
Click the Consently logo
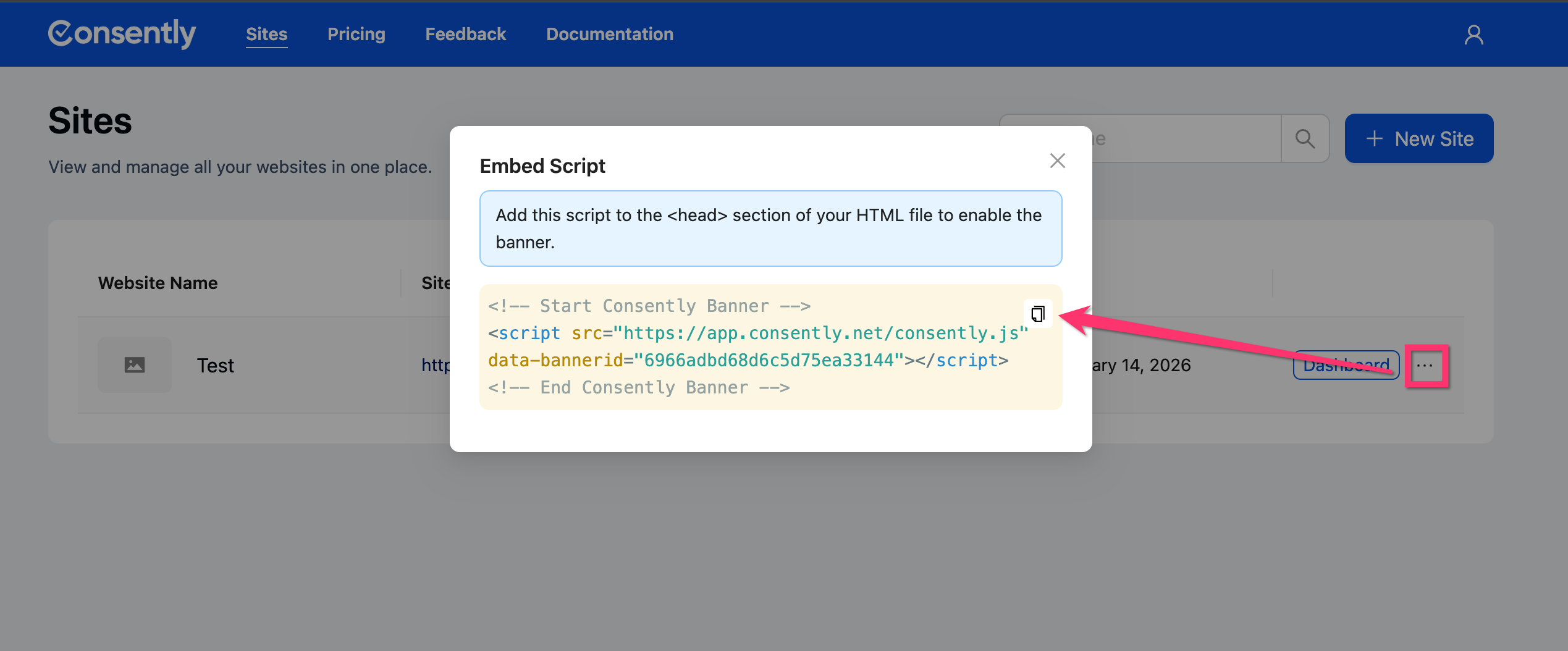pos(122,33)
